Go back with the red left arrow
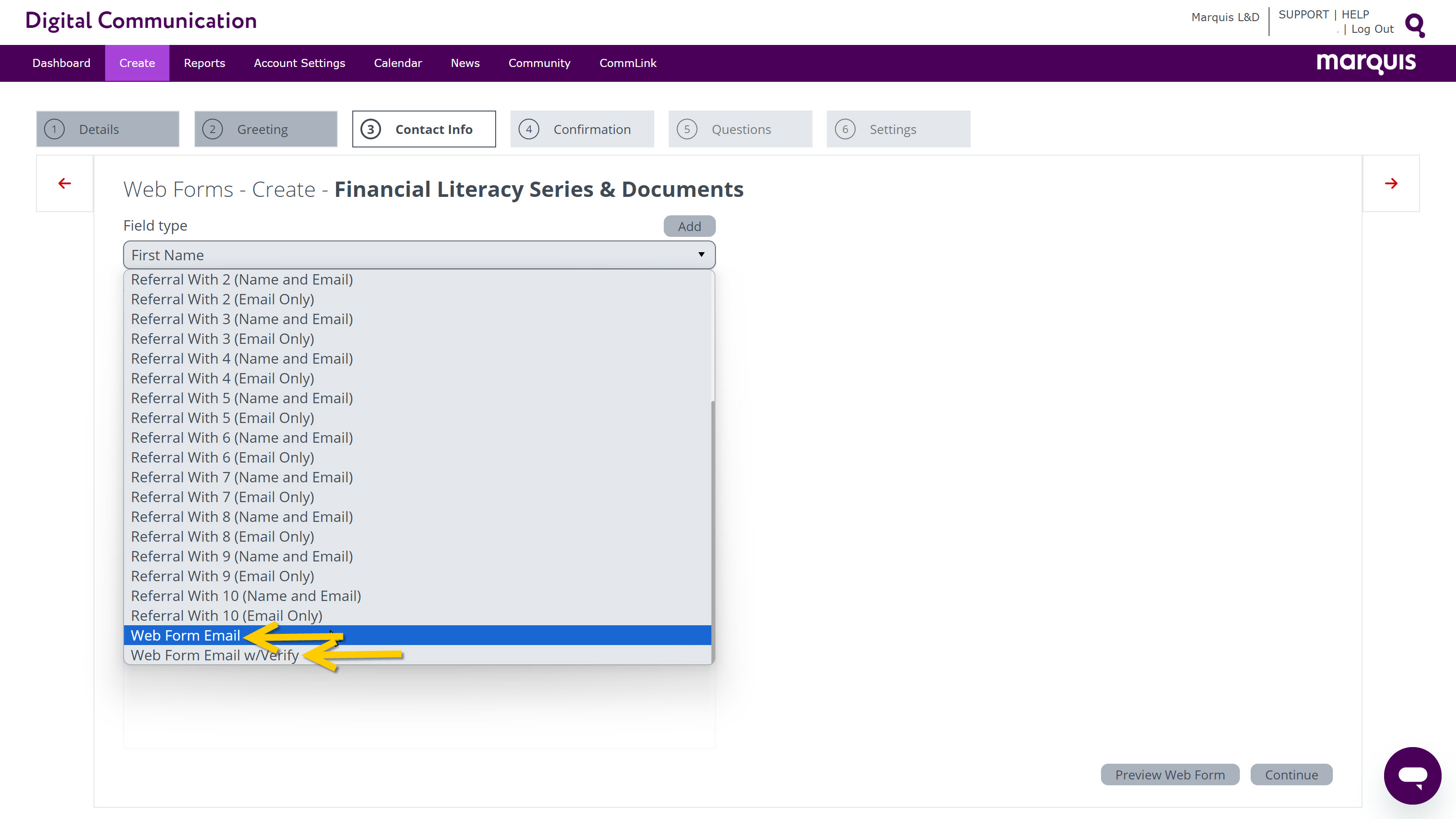This screenshot has height=819, width=1456. click(64, 183)
